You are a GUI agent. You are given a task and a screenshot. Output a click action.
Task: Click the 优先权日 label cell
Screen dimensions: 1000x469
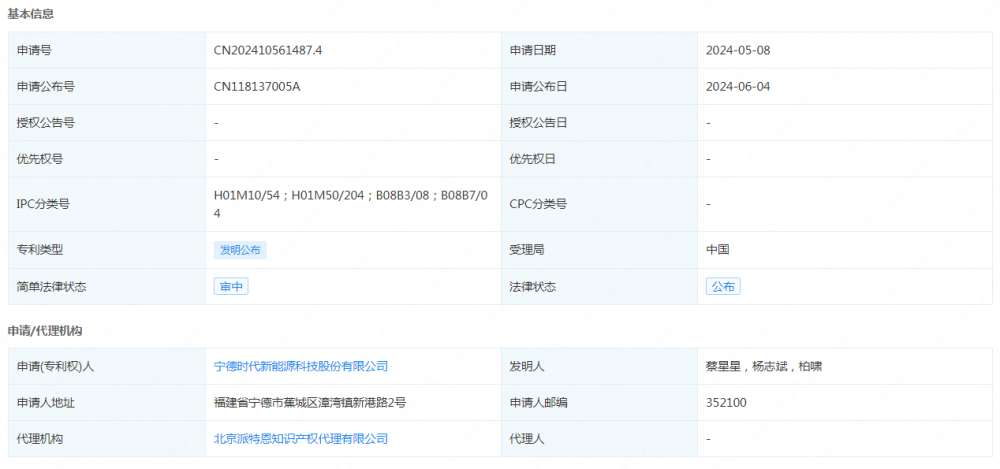pos(599,159)
